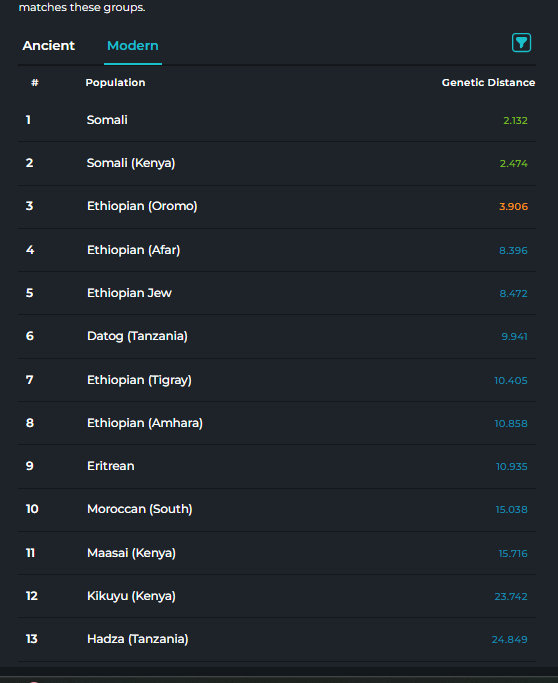Select the Ethiopian (Tigray) row

[x=277, y=380]
